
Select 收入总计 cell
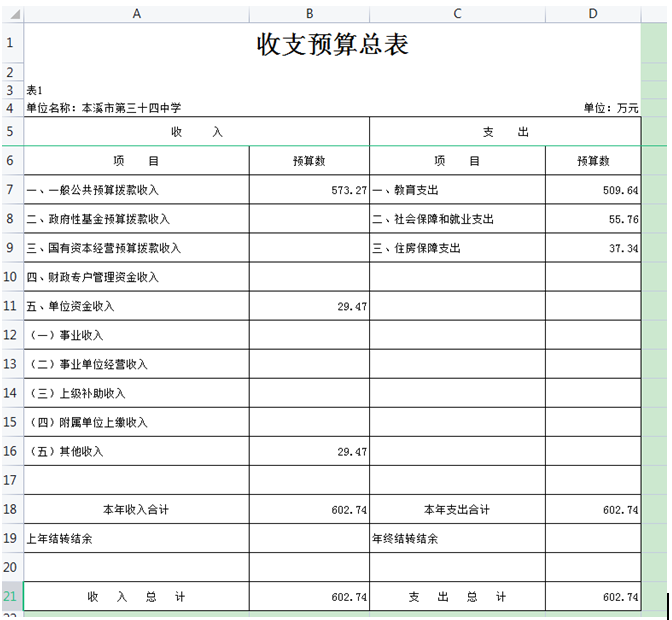pos(136,596)
